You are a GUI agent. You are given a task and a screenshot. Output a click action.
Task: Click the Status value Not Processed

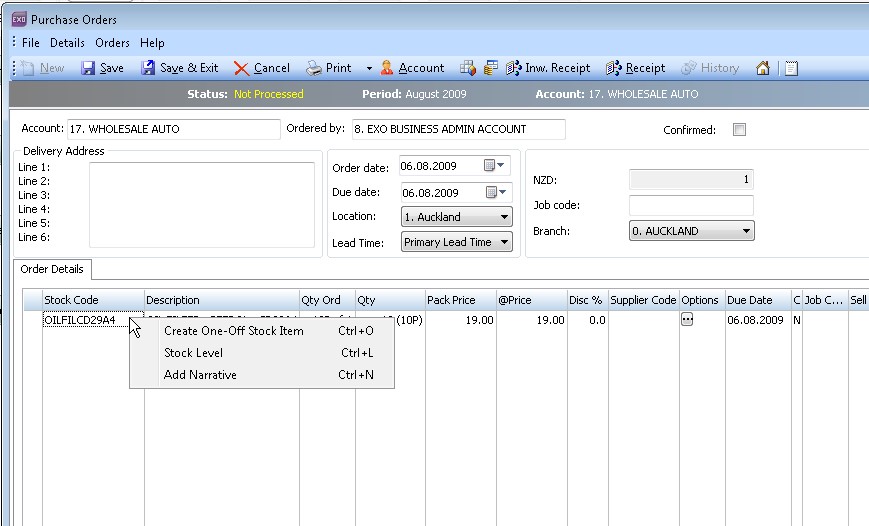click(268, 94)
